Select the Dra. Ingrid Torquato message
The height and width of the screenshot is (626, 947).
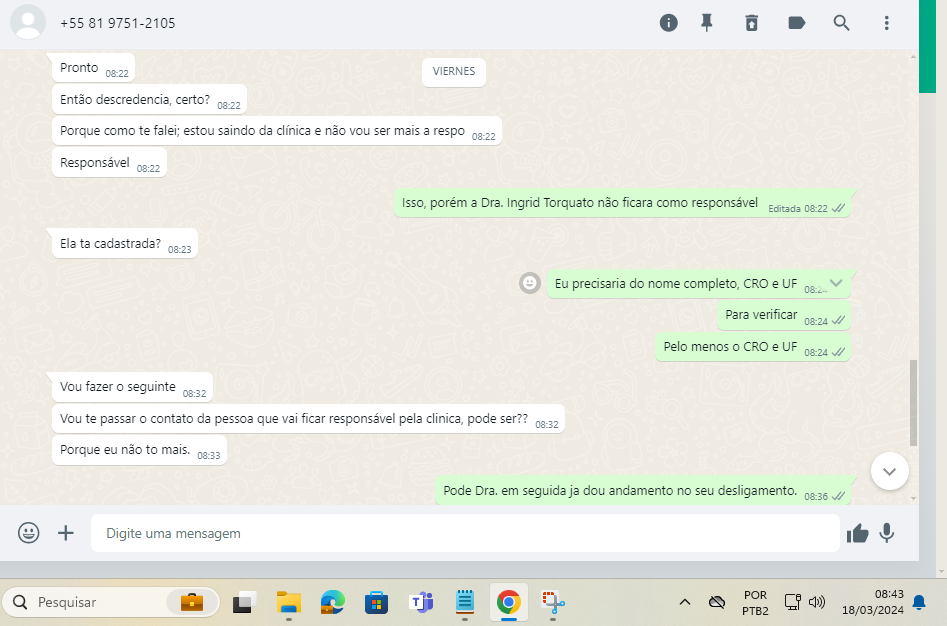(622, 203)
